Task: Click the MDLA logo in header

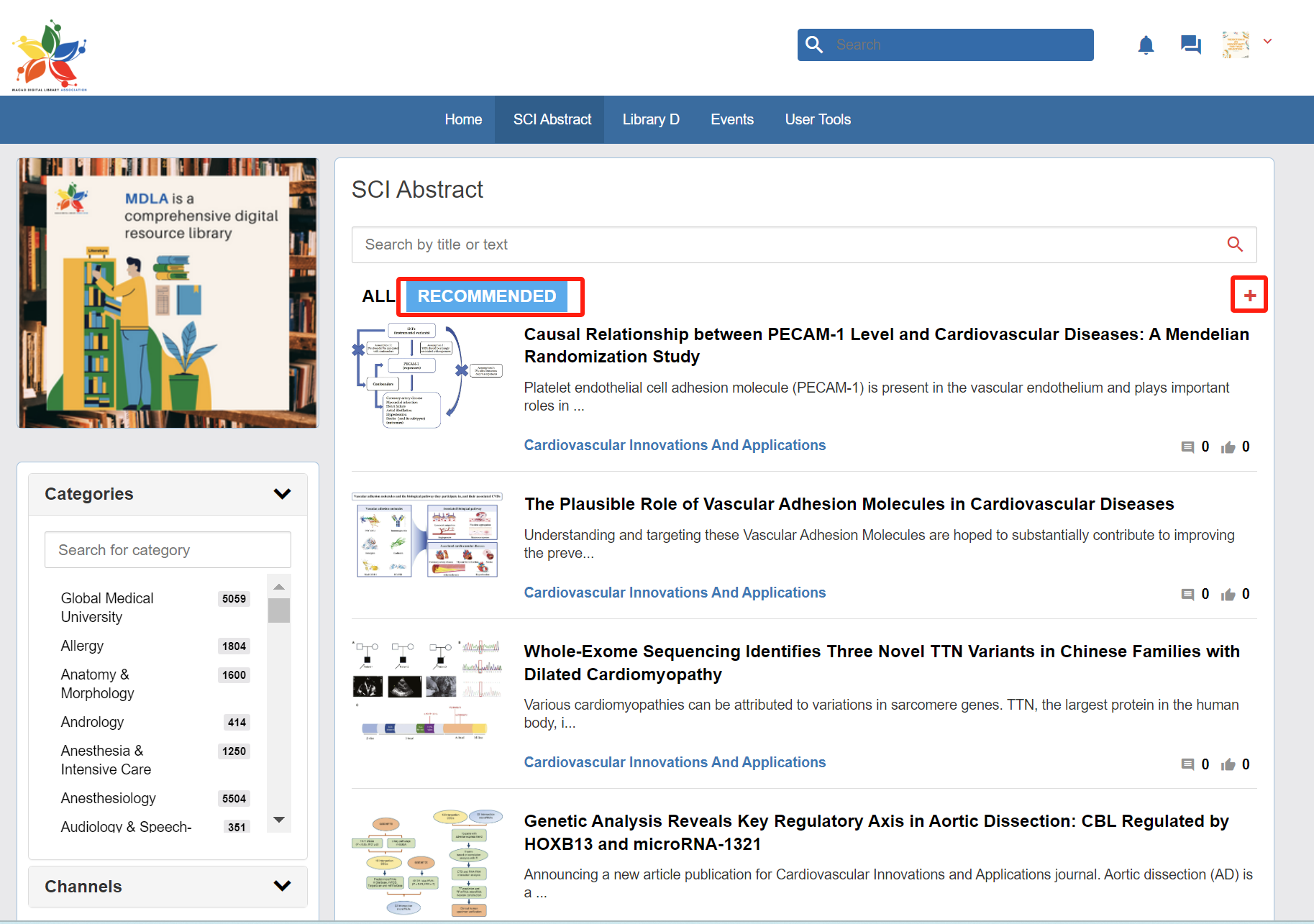Action: [x=49, y=55]
